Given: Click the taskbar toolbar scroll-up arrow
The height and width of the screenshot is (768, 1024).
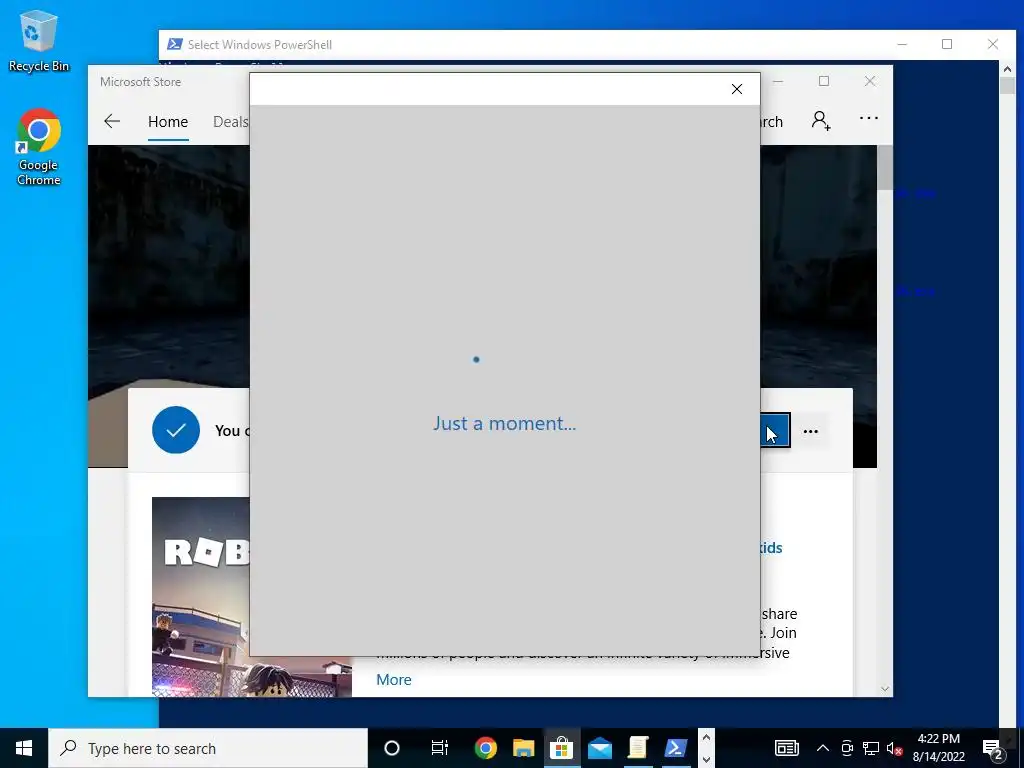Looking at the screenshot, I should pos(706,738).
